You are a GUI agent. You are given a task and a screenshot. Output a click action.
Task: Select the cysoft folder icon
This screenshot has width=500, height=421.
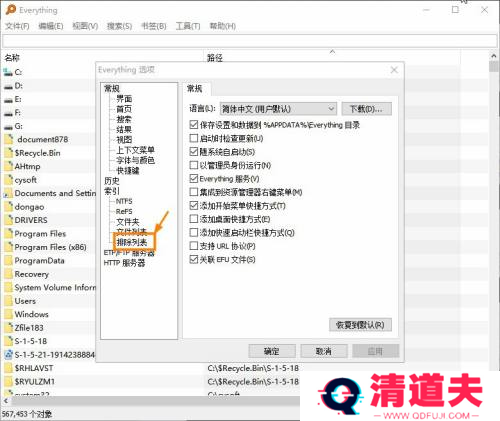point(9,180)
